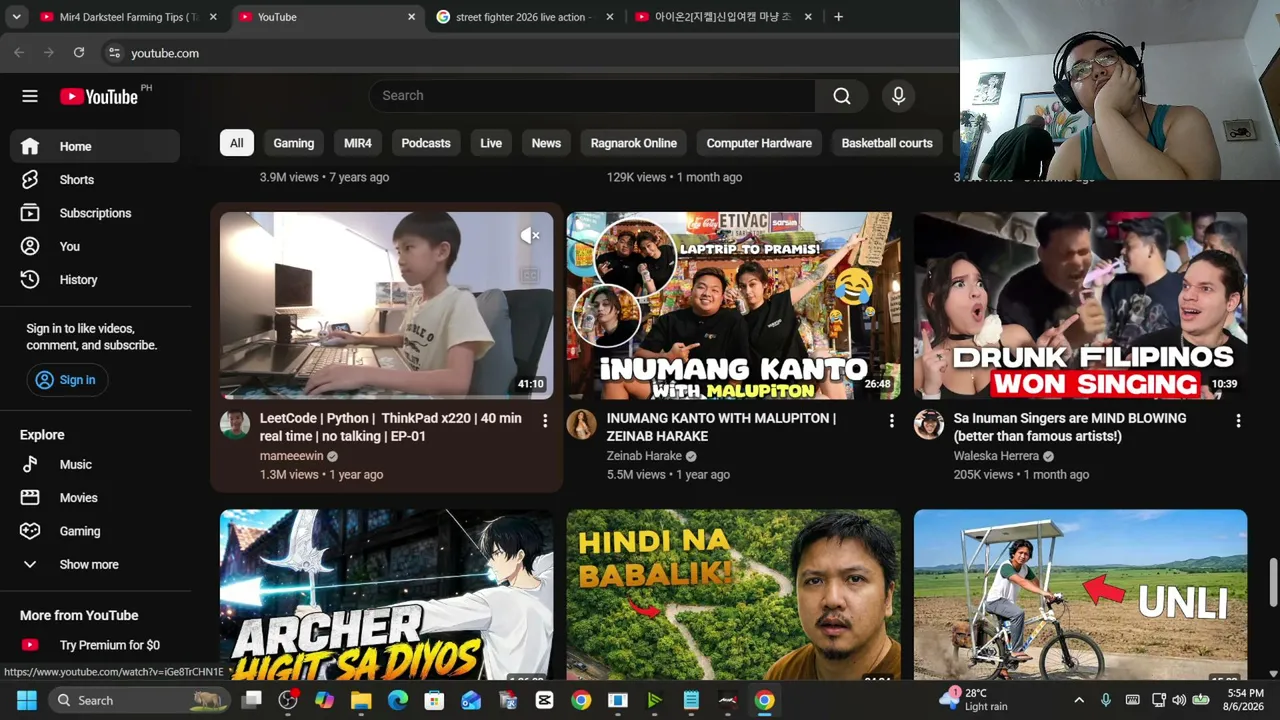The height and width of the screenshot is (720, 1280).
Task: Open Movies under Explore
Action: (x=95, y=498)
